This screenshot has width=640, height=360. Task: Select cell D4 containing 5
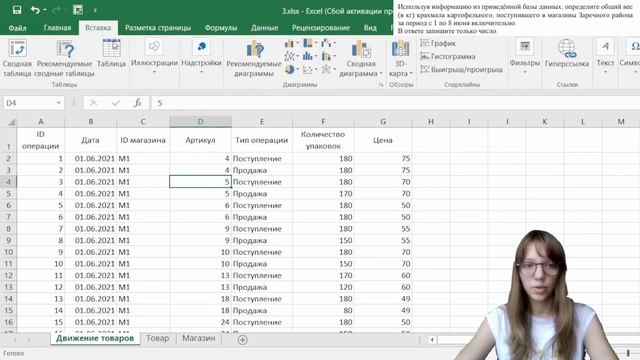pyautogui.click(x=200, y=182)
